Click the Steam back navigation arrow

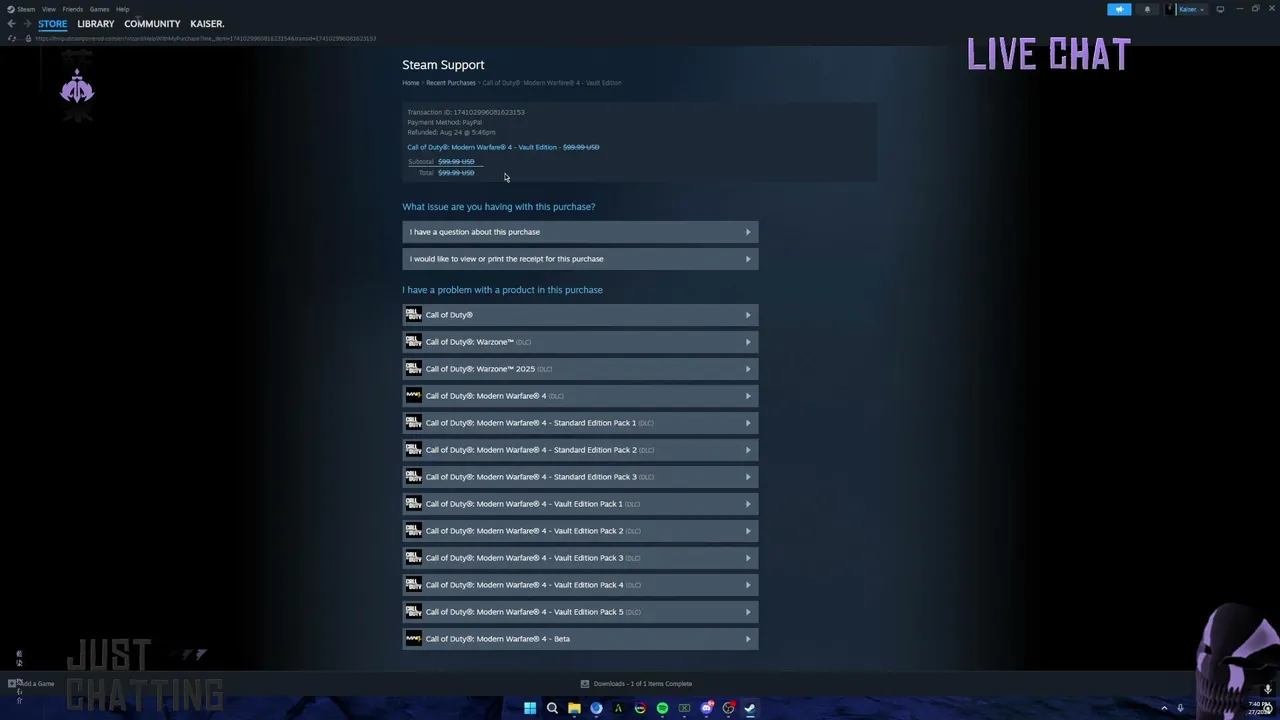coord(12,23)
